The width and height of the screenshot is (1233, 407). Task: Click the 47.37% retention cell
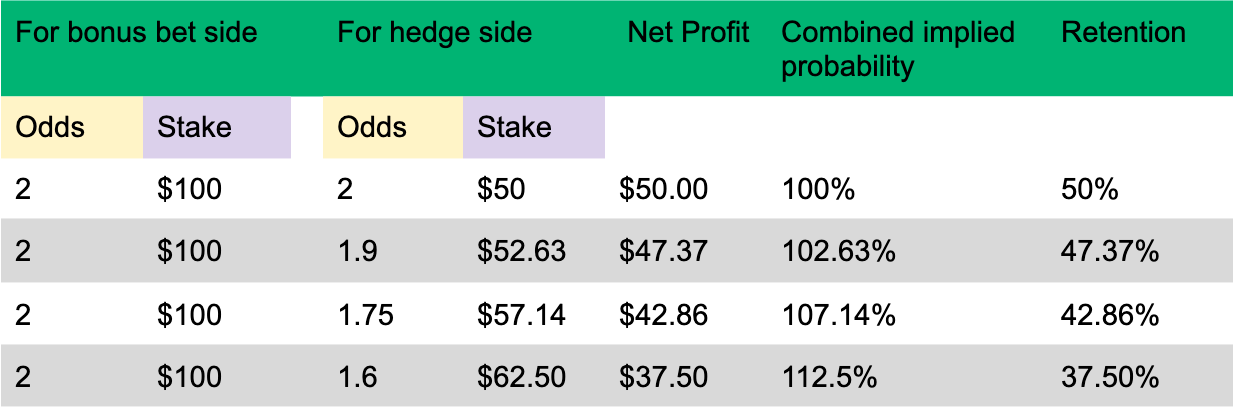tap(1109, 253)
